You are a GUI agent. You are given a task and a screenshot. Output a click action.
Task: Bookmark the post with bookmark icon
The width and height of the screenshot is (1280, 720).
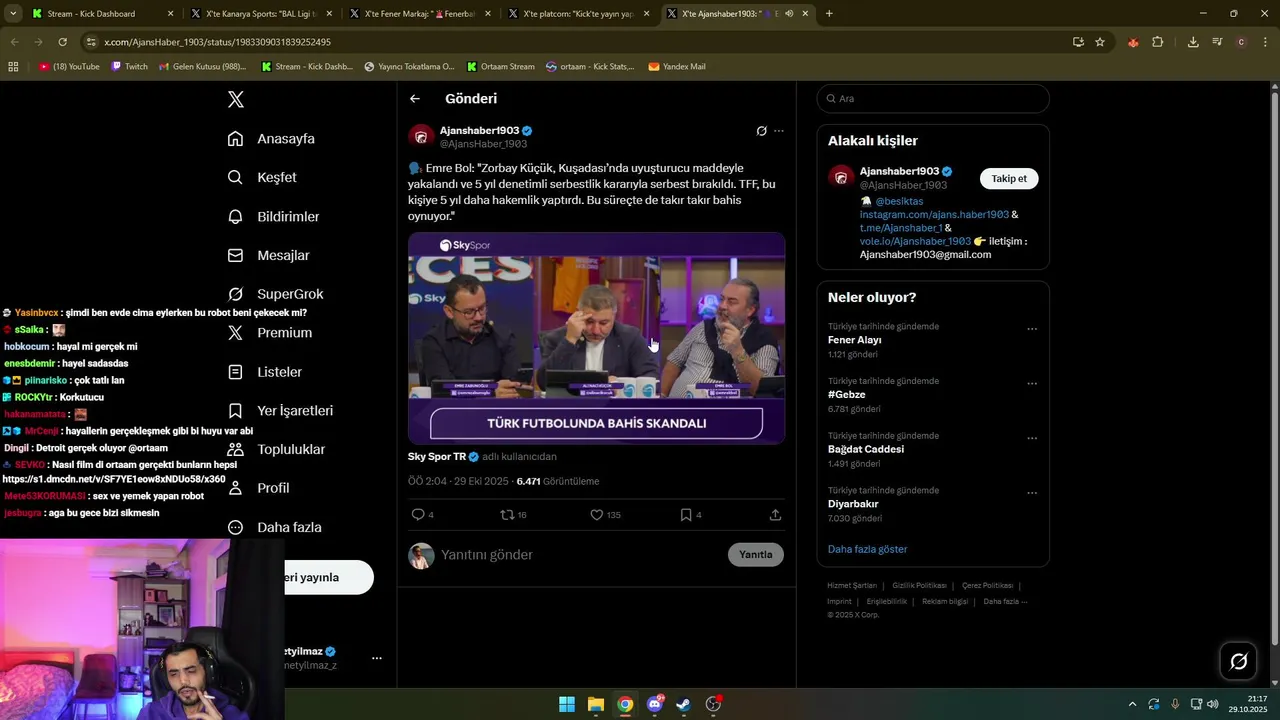click(686, 515)
